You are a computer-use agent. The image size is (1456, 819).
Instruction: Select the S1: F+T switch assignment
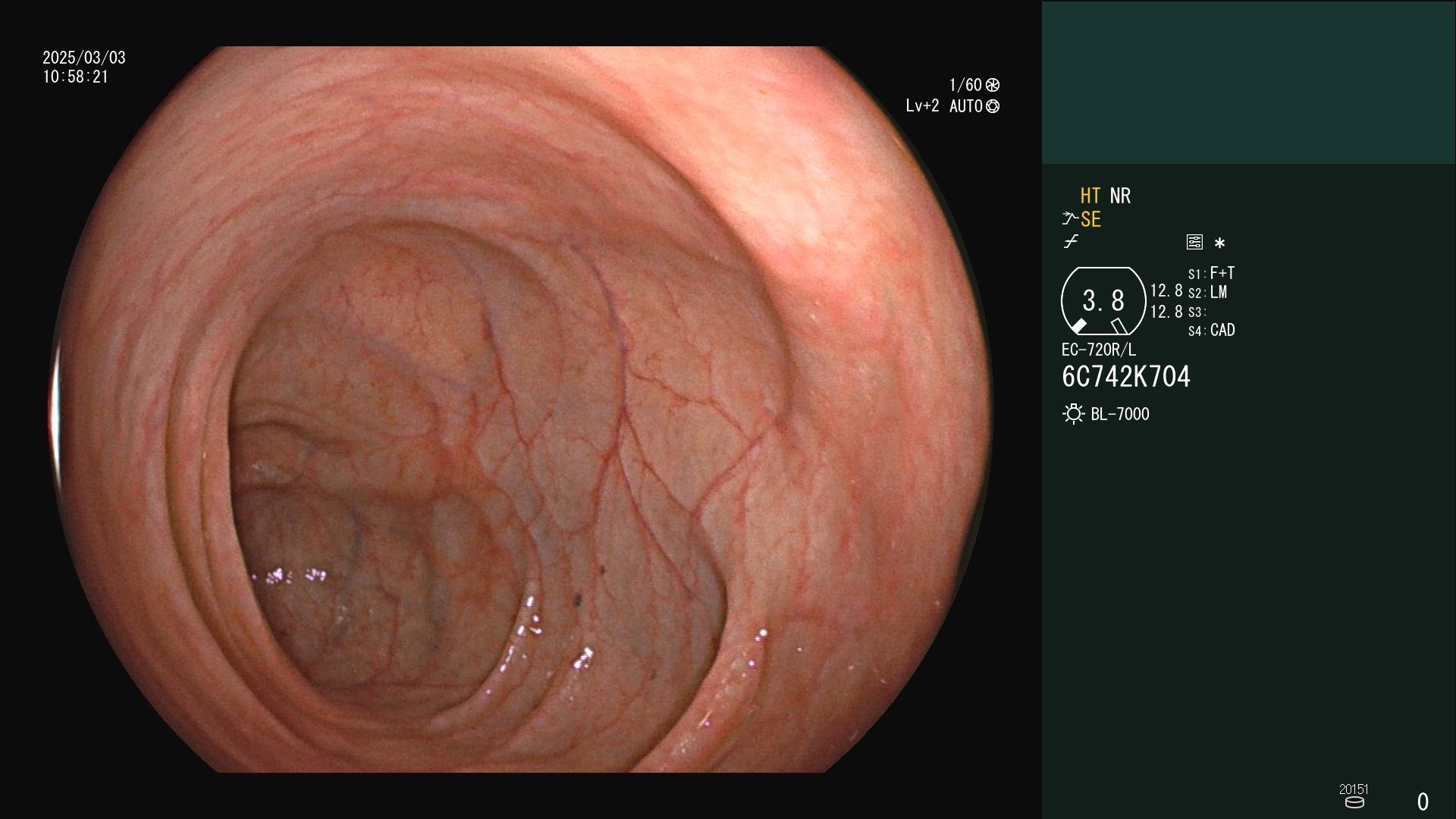point(1211,273)
